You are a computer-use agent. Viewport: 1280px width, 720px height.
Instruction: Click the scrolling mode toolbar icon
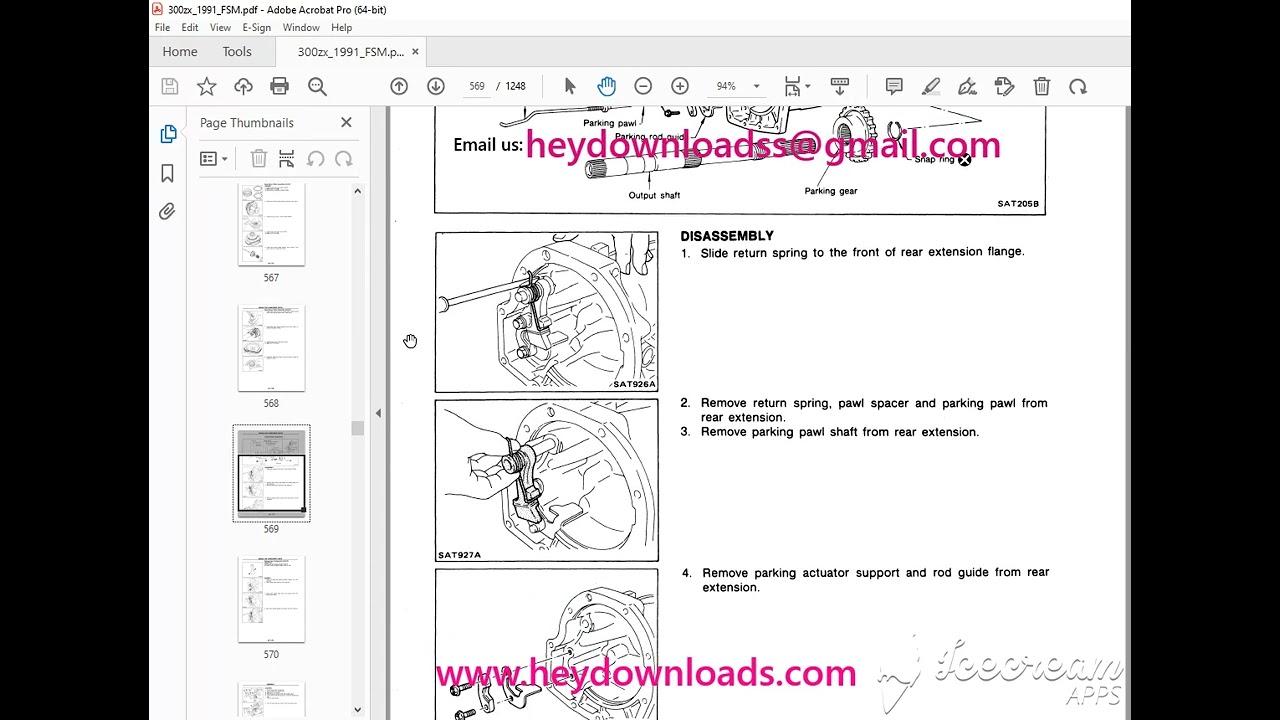(840, 87)
